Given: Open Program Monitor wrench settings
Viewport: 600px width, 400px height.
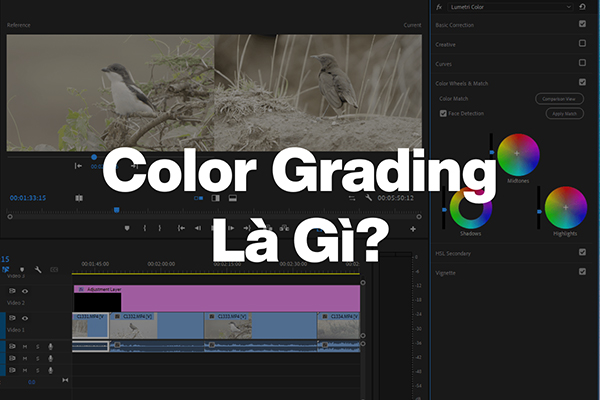Looking at the screenshot, I should point(368,198).
